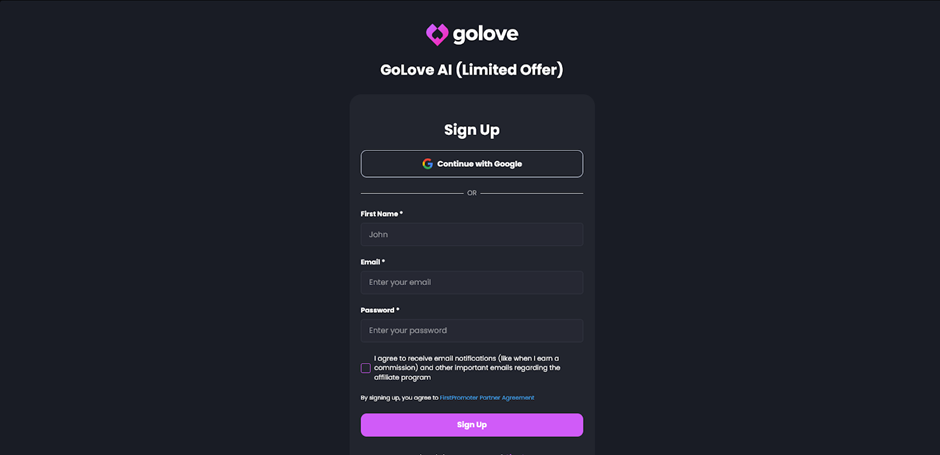Click the golove wordmark beside the heart

[486, 35]
